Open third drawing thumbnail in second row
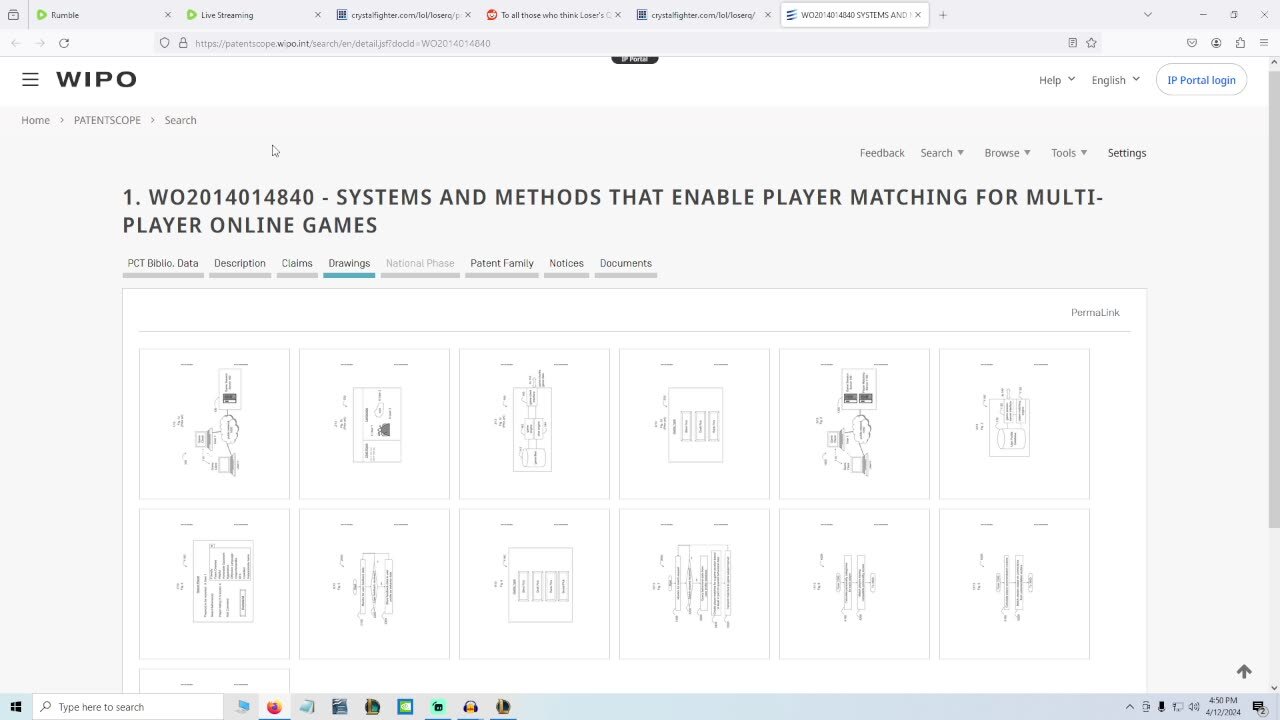The width and height of the screenshot is (1280, 720). 534,584
